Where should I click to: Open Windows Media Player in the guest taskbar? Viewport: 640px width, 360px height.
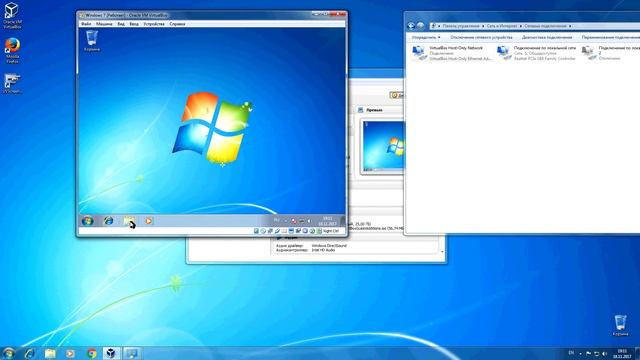tap(149, 221)
